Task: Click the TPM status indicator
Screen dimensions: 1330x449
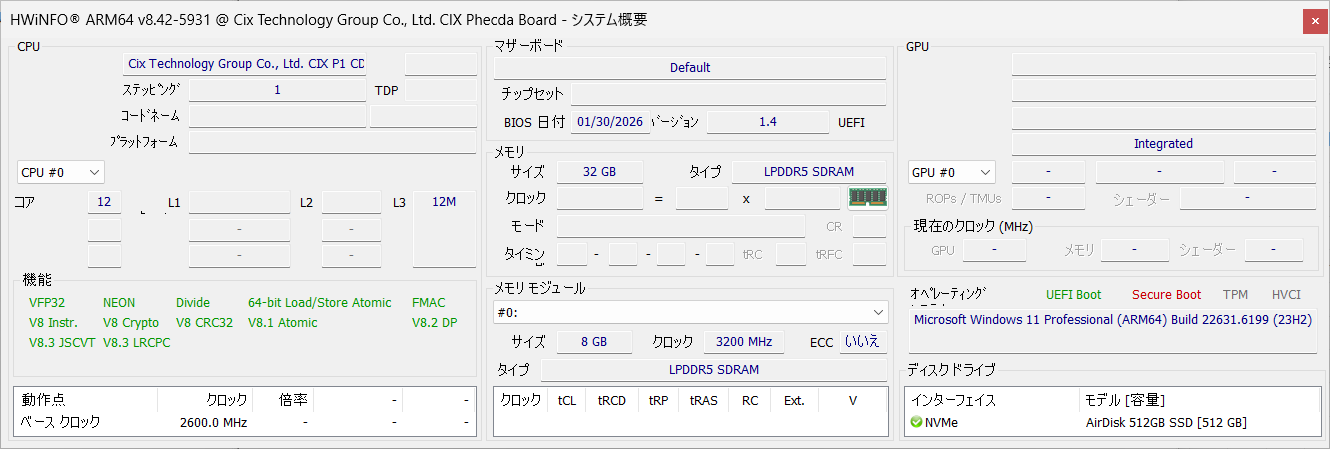Action: point(1235,295)
